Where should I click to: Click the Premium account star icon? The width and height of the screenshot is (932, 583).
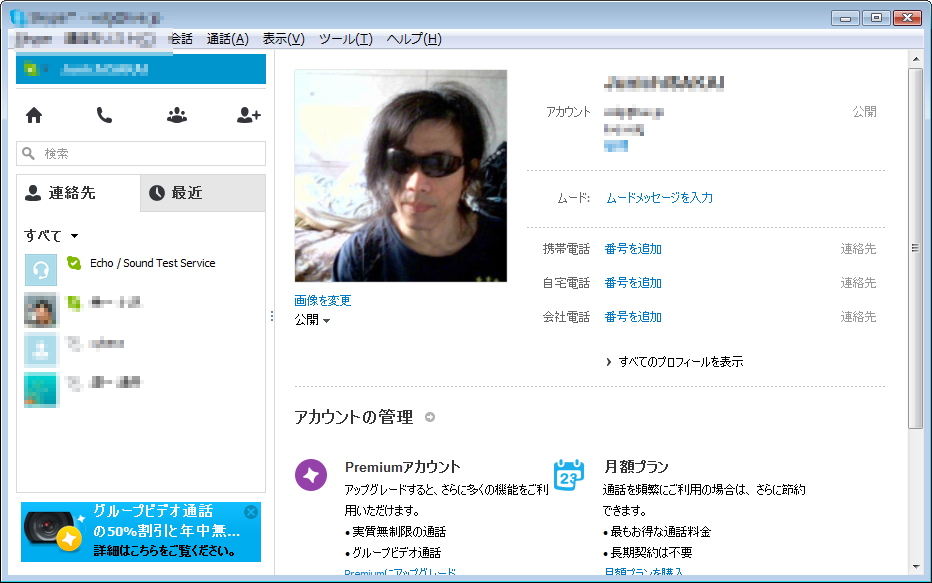[311, 476]
